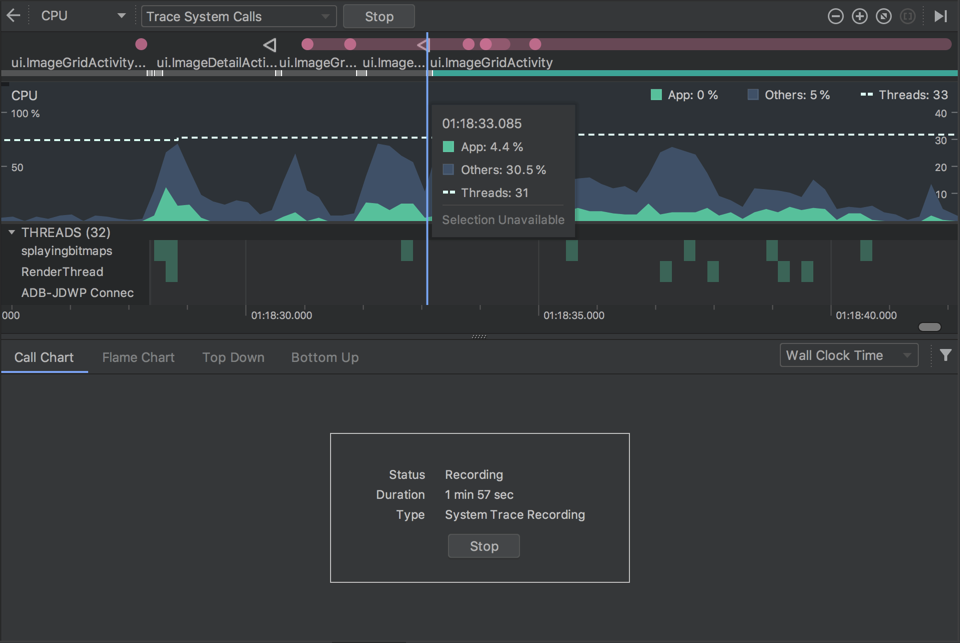The height and width of the screenshot is (643, 960).
Task: Click the 01:18:30.000 timeline label
Action: (x=281, y=315)
